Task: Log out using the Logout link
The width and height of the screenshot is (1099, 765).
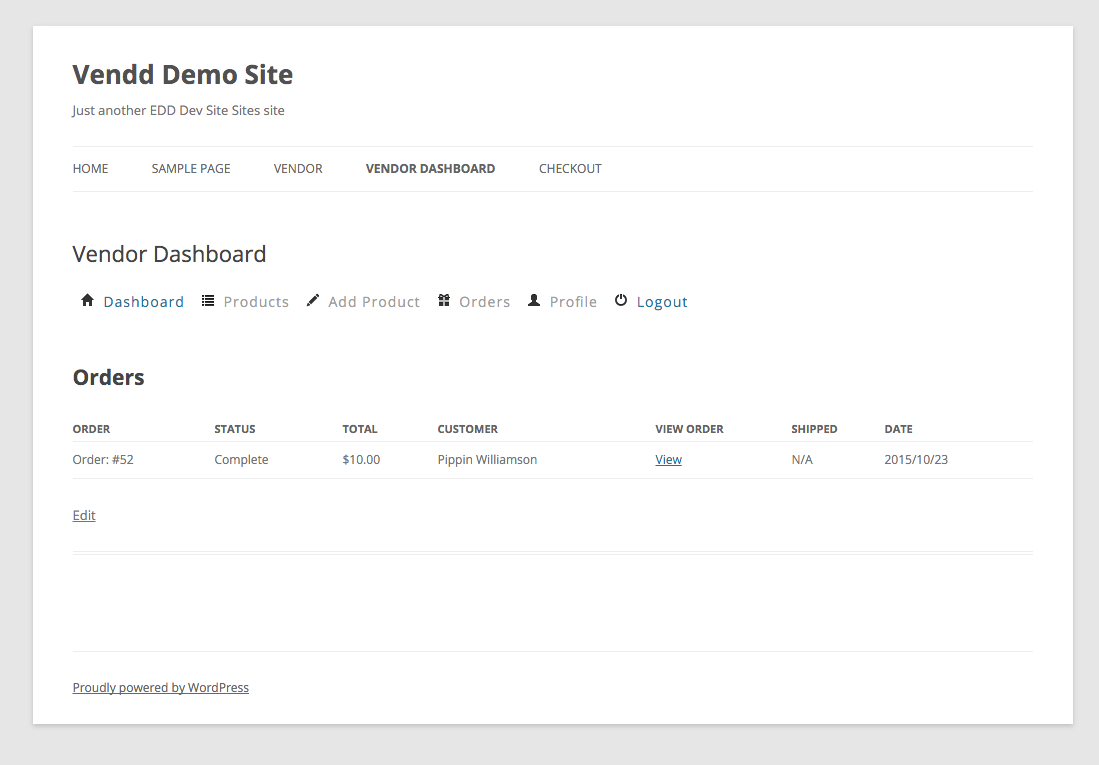Action: 662,302
